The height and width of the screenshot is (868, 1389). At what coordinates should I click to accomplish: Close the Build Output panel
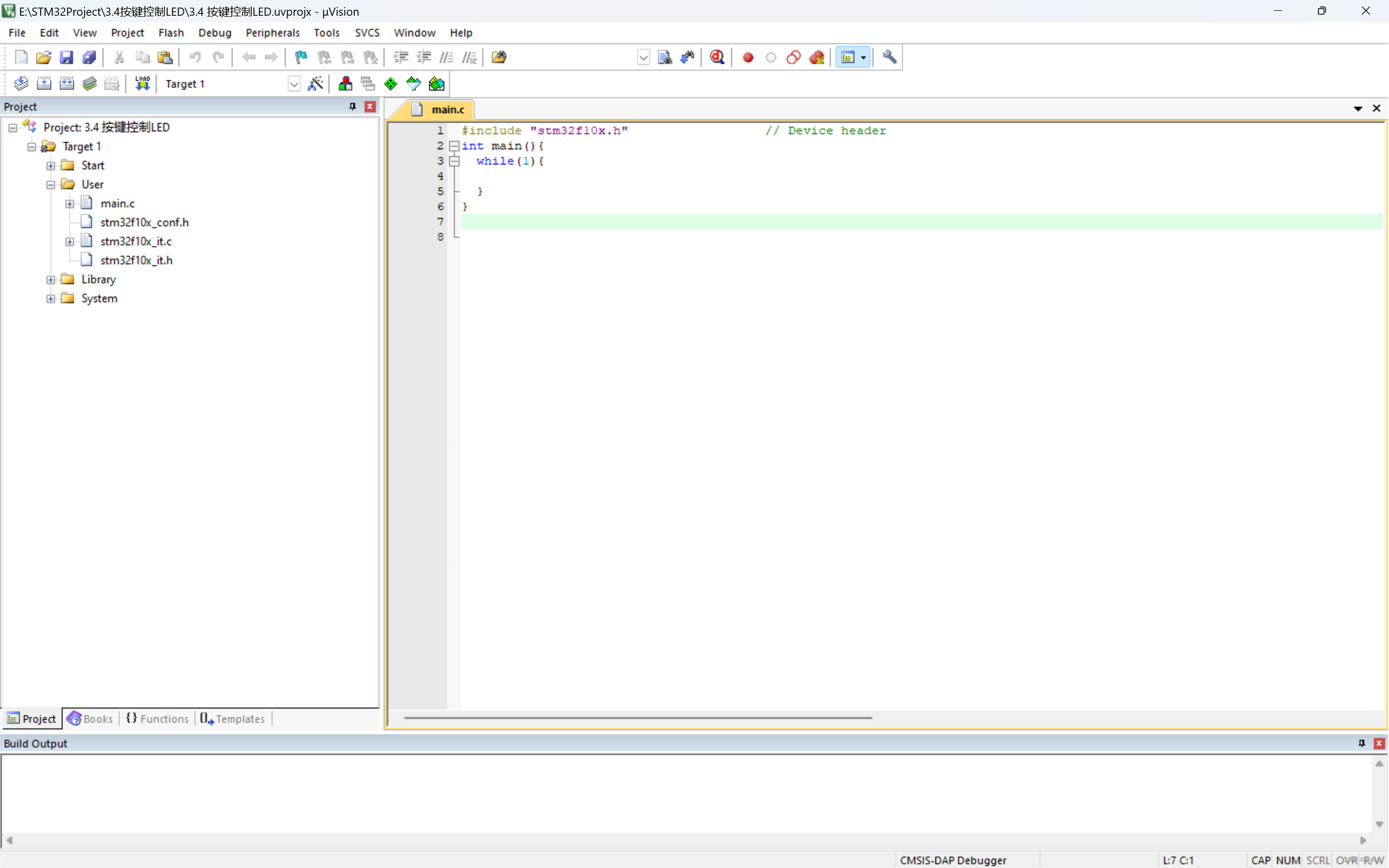1378,743
